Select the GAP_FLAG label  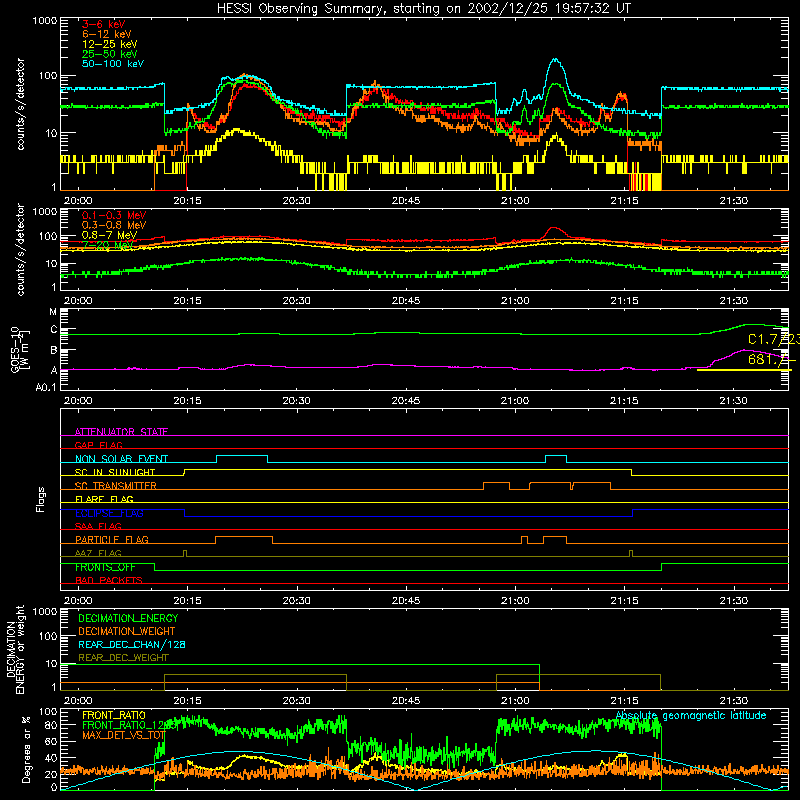[98, 445]
